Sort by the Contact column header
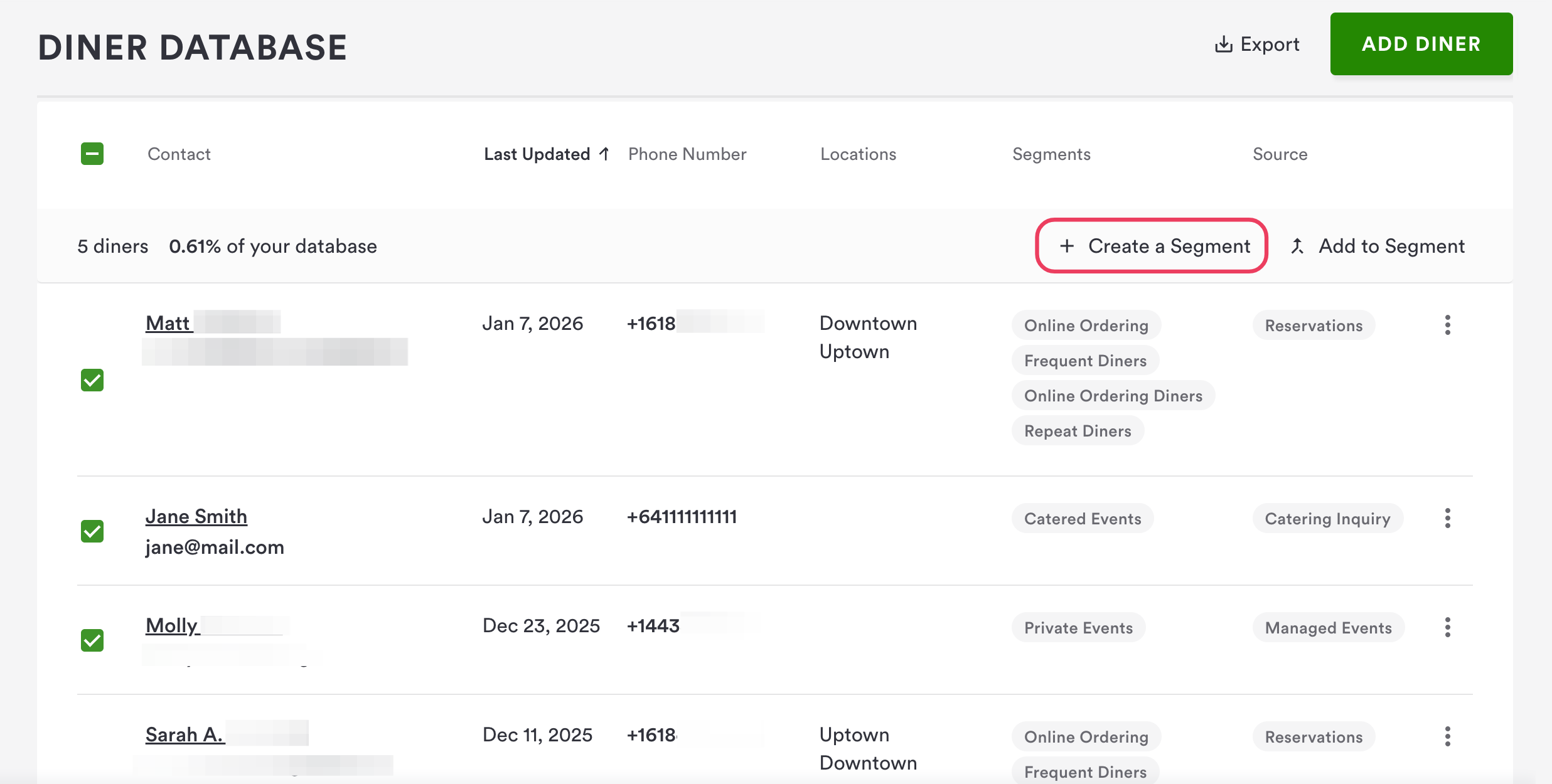Image resolution: width=1552 pixels, height=784 pixels. pyautogui.click(x=179, y=154)
